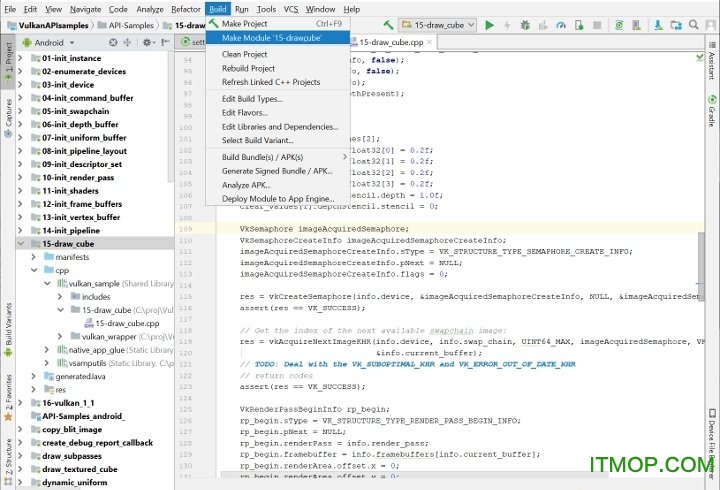Screen dimensions: 720x490
Task: Click VulkanAPIsamples breadcrumb in navigation bar
Action: pos(48,25)
